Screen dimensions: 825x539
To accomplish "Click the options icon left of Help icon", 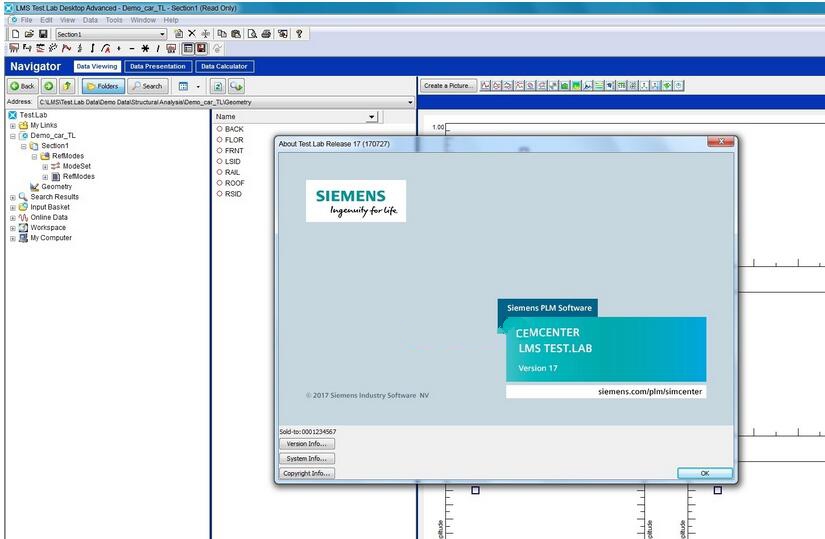I will point(283,34).
